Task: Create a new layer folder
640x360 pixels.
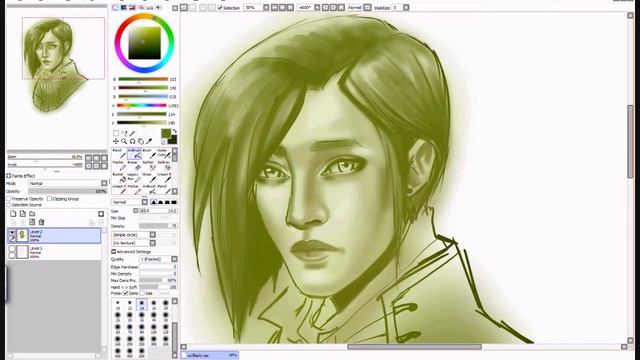Action: 32,213
